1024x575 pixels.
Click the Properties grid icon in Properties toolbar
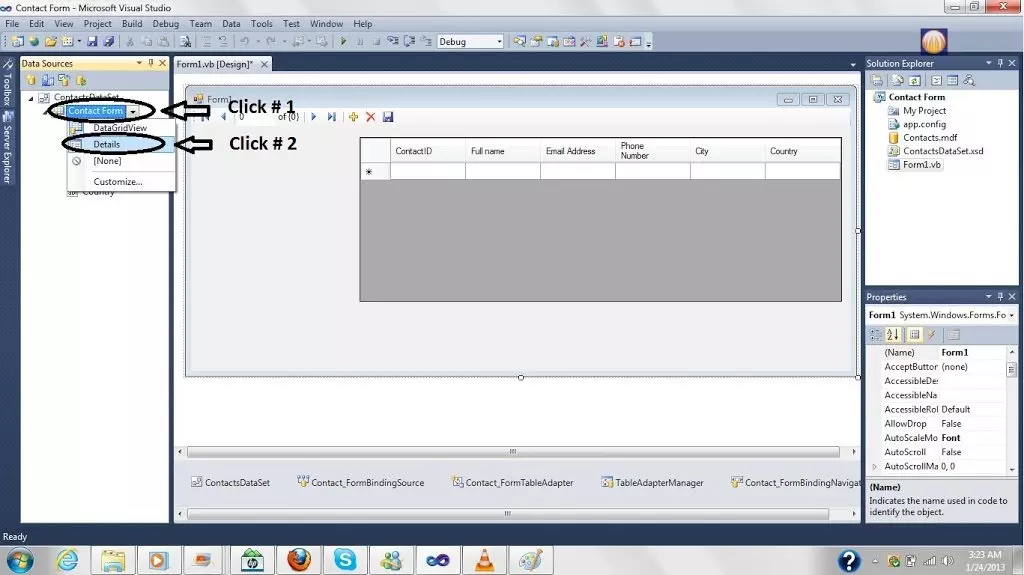914,335
